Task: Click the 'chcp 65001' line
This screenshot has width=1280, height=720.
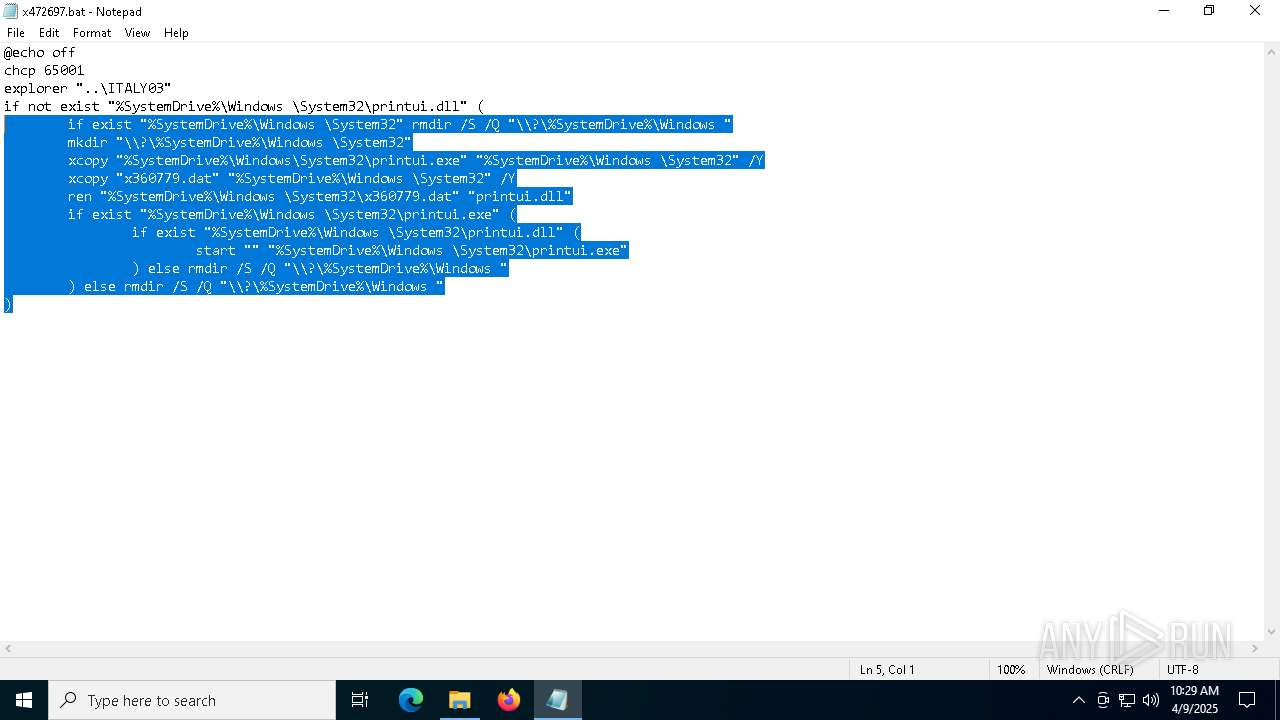Action: click(44, 70)
